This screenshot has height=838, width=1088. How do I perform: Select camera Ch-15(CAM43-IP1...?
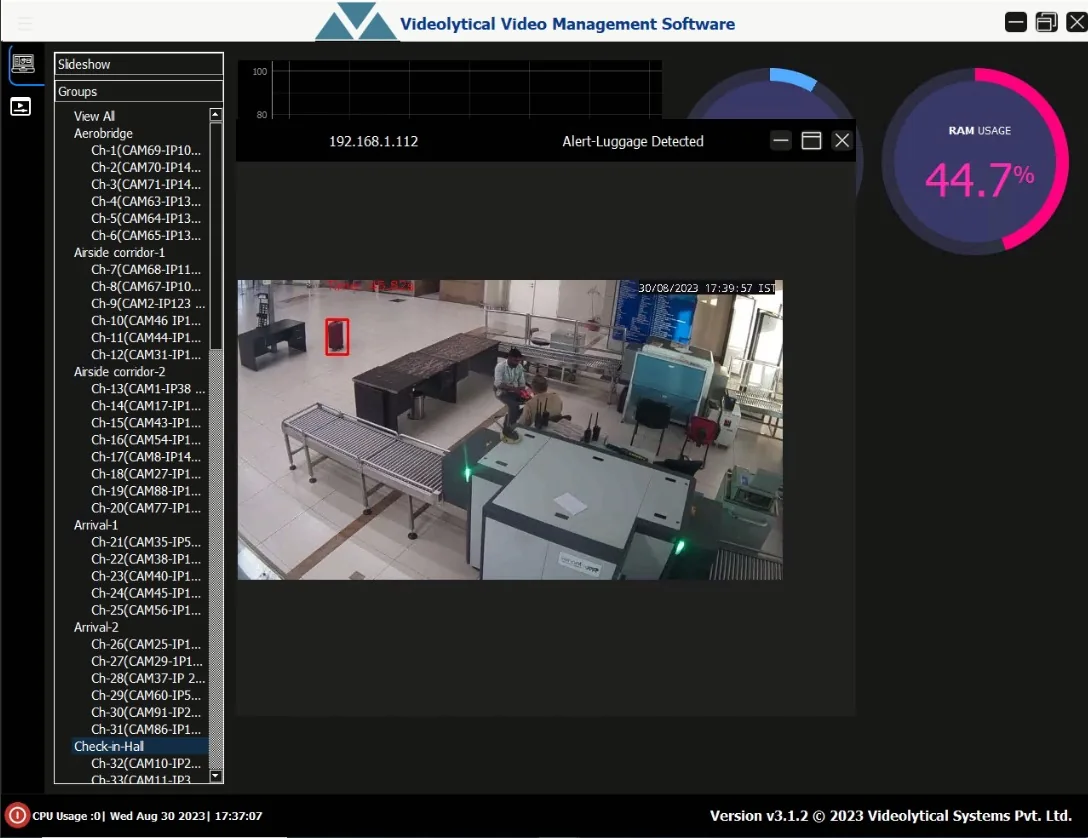(146, 422)
